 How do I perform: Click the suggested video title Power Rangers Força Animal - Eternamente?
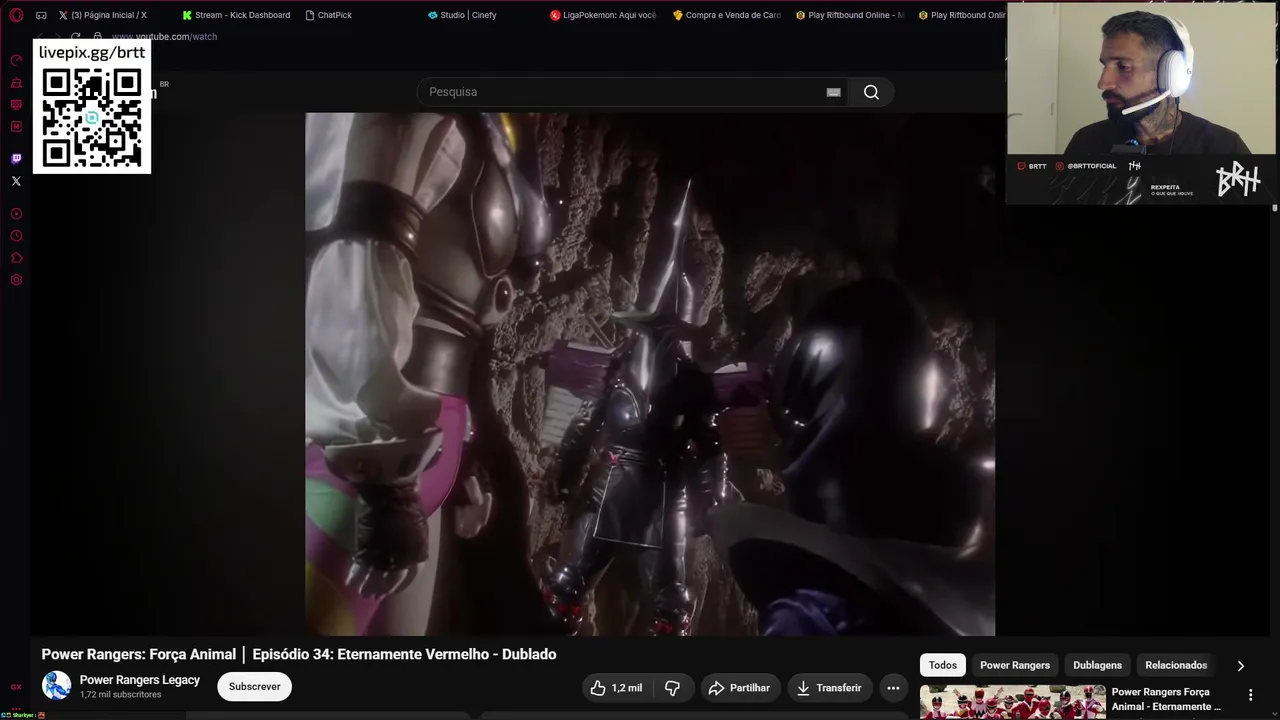(x=1166, y=699)
